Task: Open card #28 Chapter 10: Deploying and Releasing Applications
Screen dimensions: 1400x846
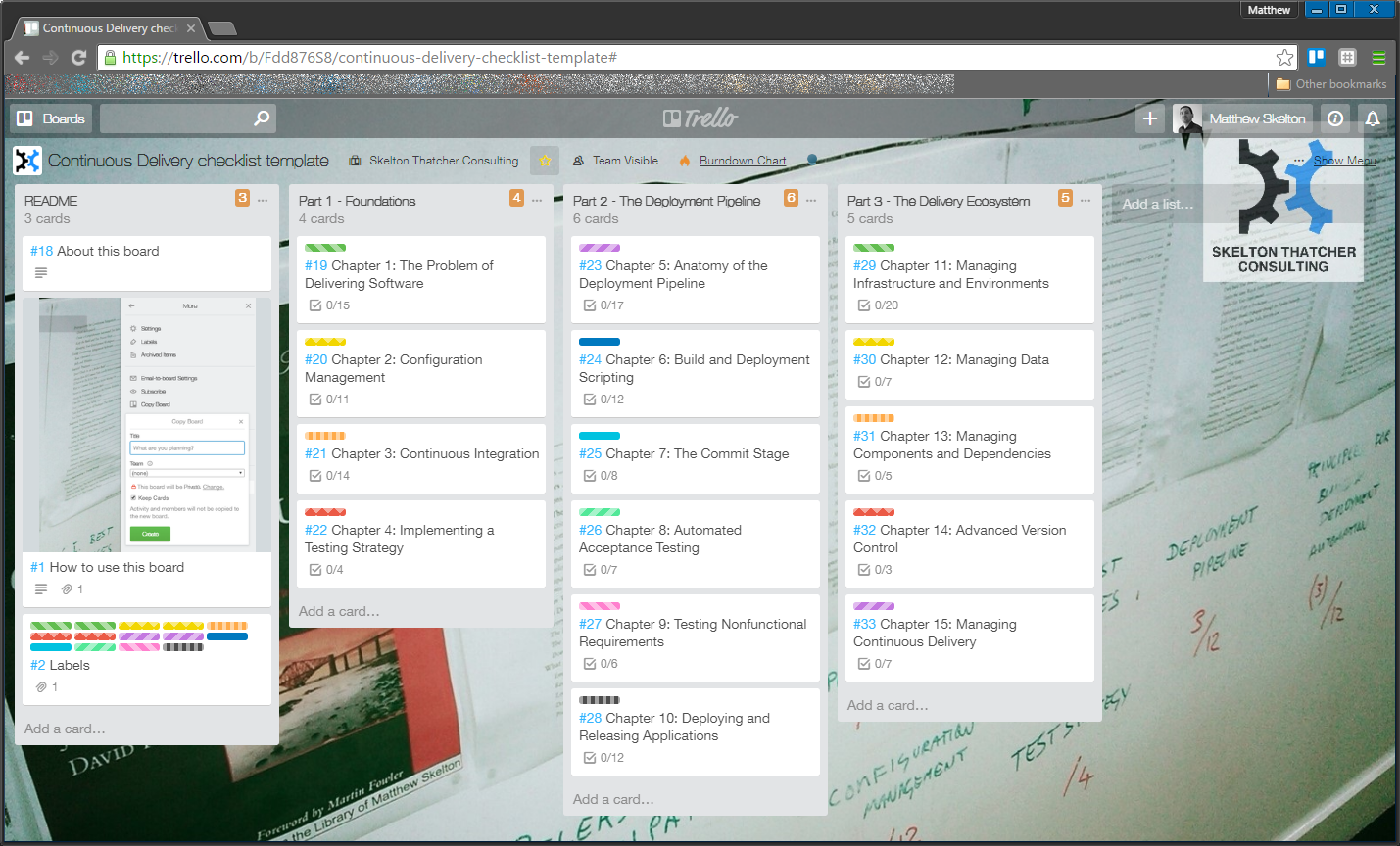Action: point(696,731)
